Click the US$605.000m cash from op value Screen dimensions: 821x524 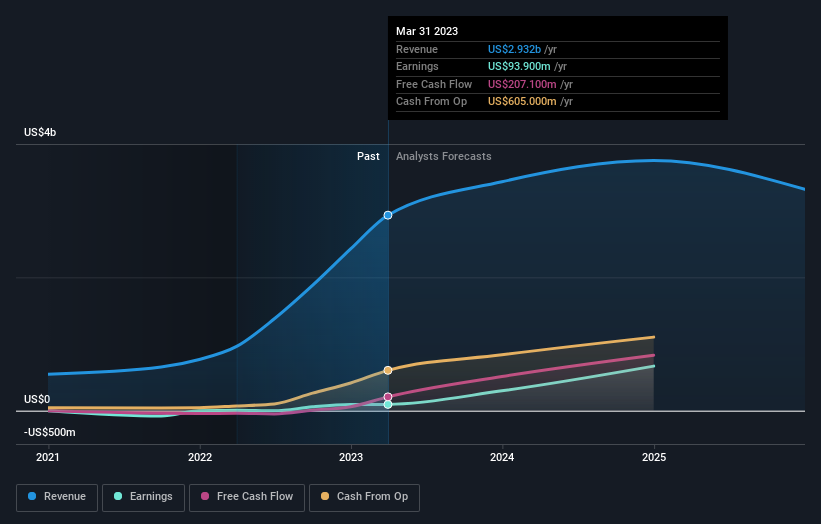[x=522, y=102]
